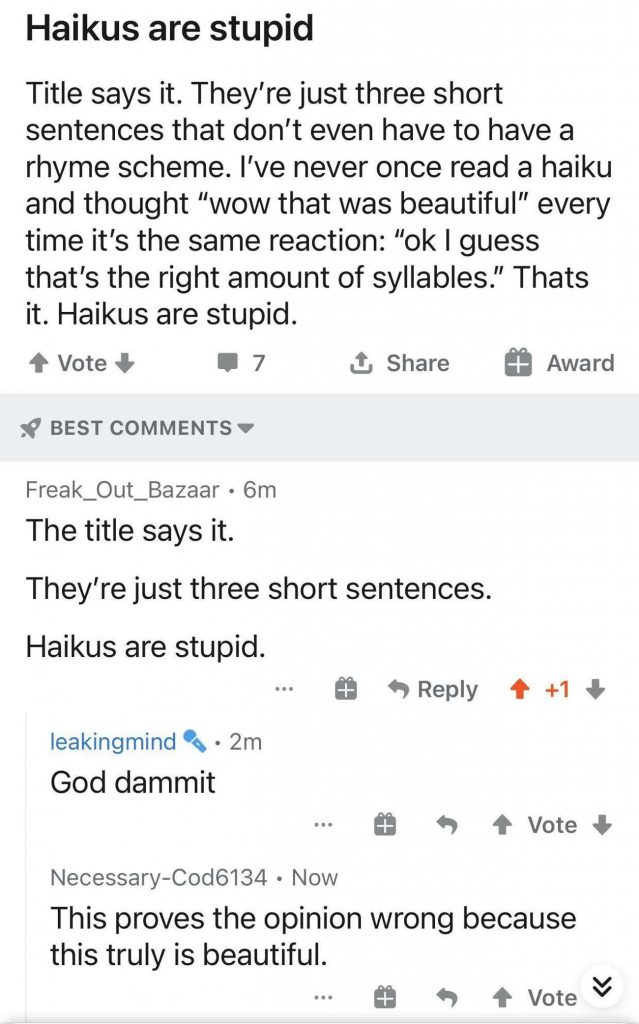Expand the Best Comments sort dropdown
Viewport: 639px width, 1024px height.
tap(137, 428)
